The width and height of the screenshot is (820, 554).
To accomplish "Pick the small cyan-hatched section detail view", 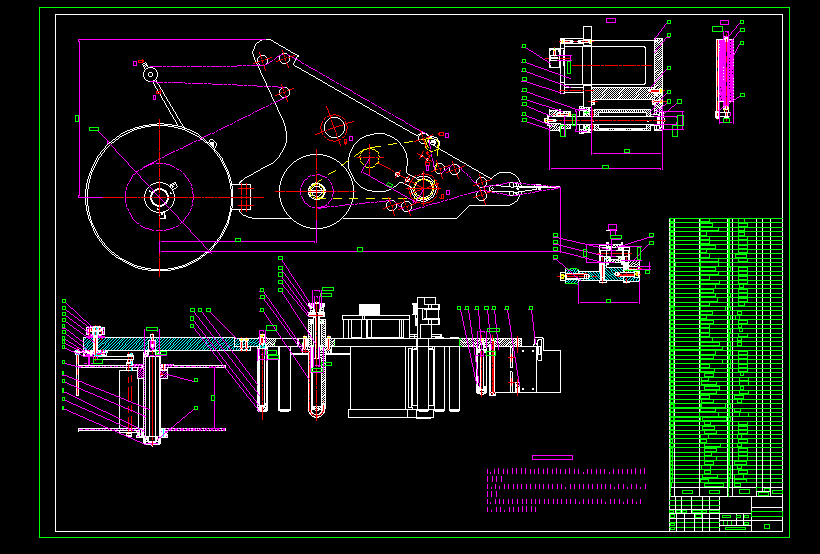I will (602, 262).
